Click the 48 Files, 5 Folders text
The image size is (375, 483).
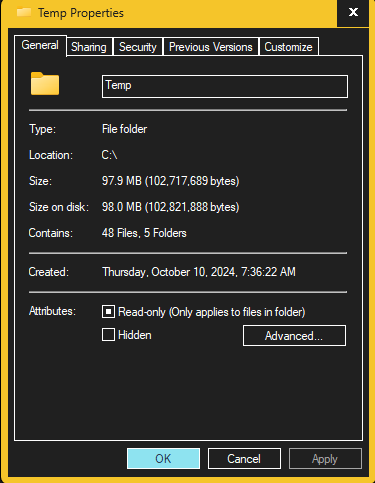pyautogui.click(x=144, y=233)
